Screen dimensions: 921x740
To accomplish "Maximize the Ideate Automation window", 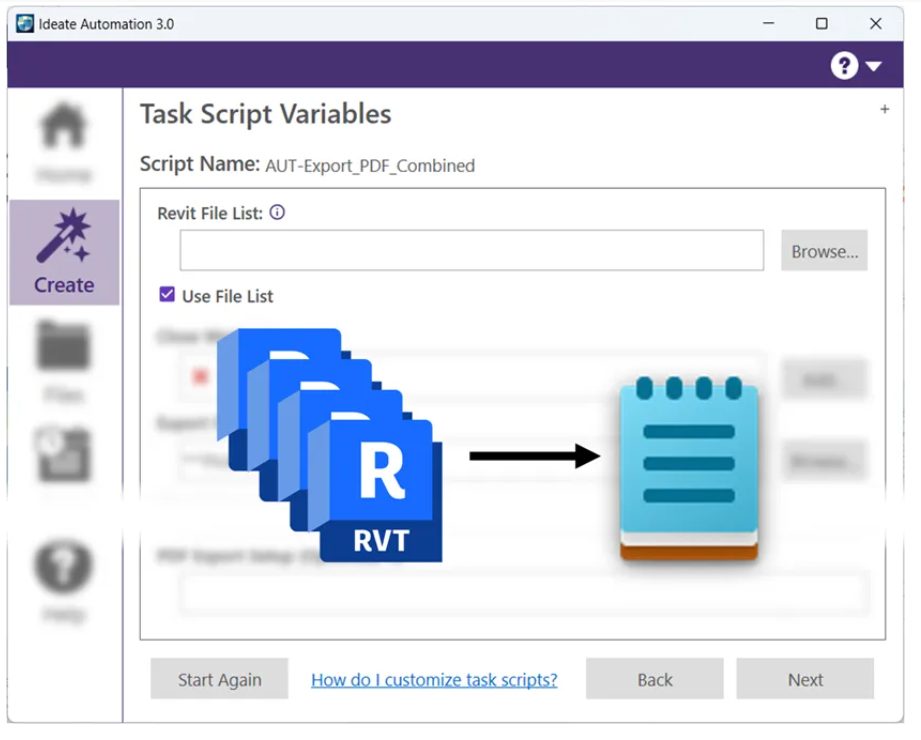I will (822, 23).
